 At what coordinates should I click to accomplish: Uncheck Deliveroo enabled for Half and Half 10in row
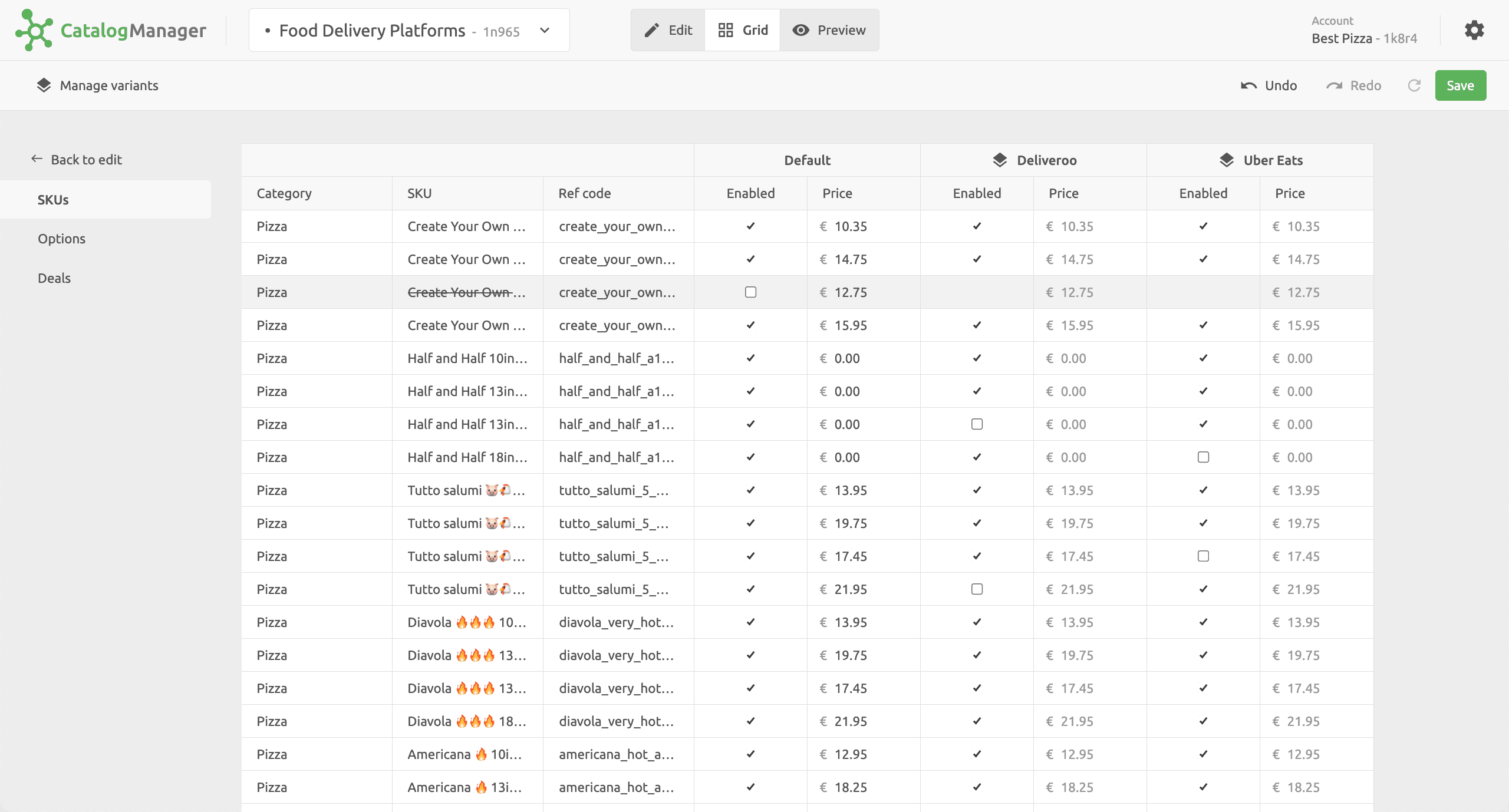click(x=977, y=358)
